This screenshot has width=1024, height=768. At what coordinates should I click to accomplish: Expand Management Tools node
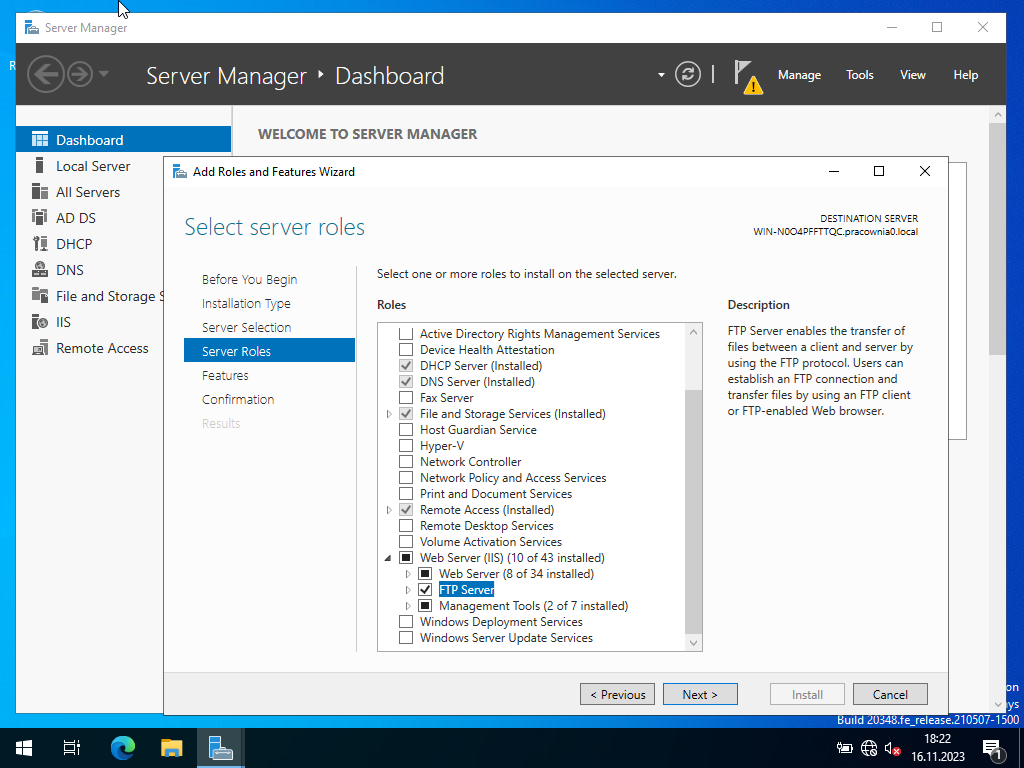(x=408, y=606)
